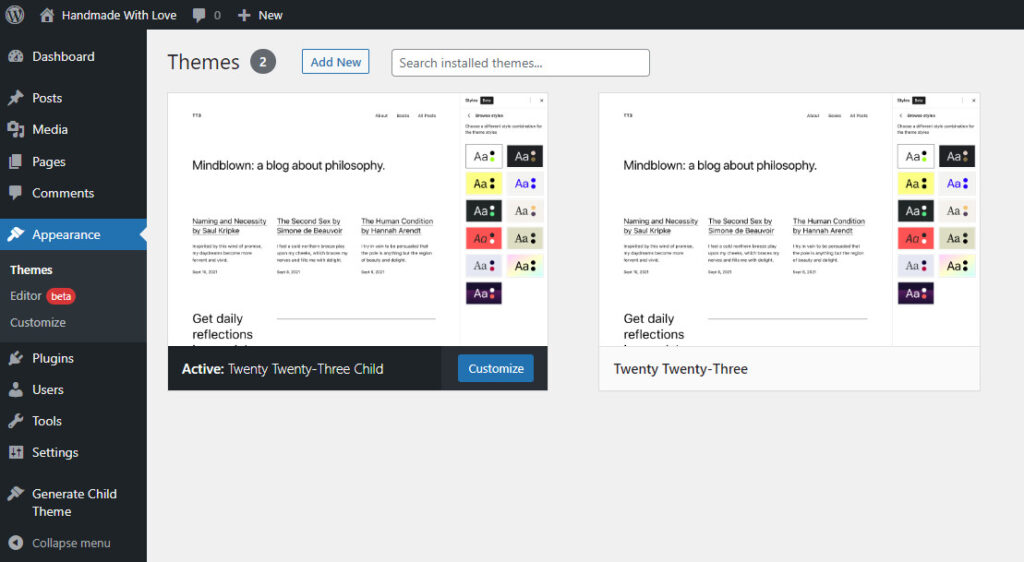
Task: Open the WordPress logo menu
Action: [x=14, y=14]
